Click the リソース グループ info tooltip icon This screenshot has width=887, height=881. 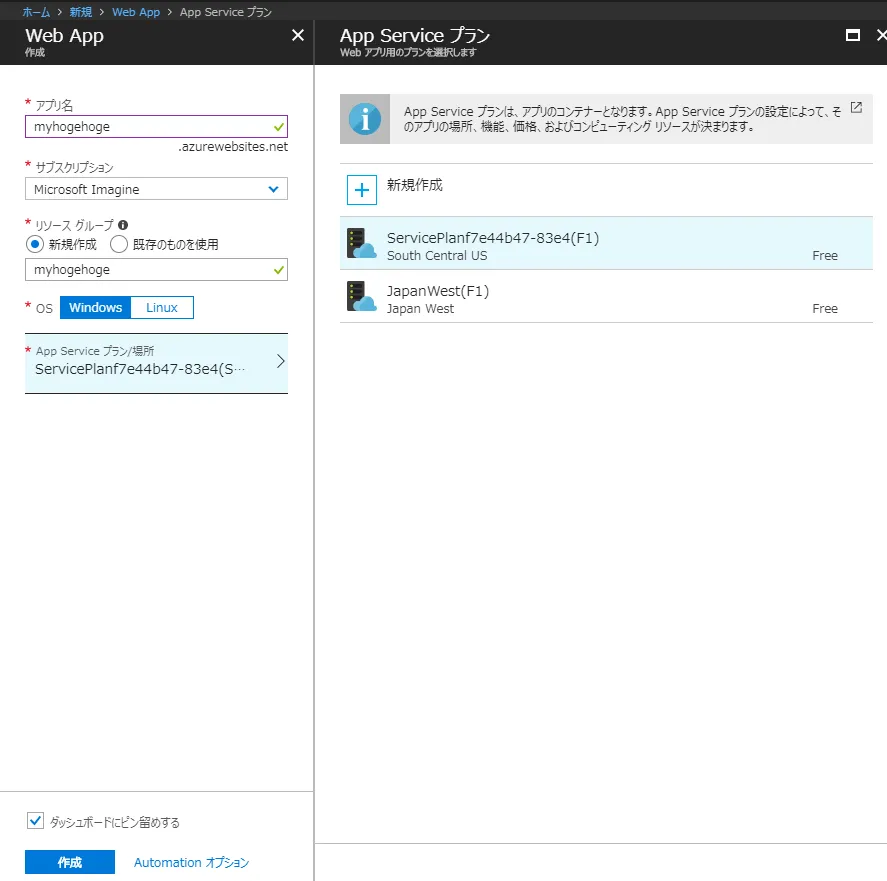tap(123, 225)
